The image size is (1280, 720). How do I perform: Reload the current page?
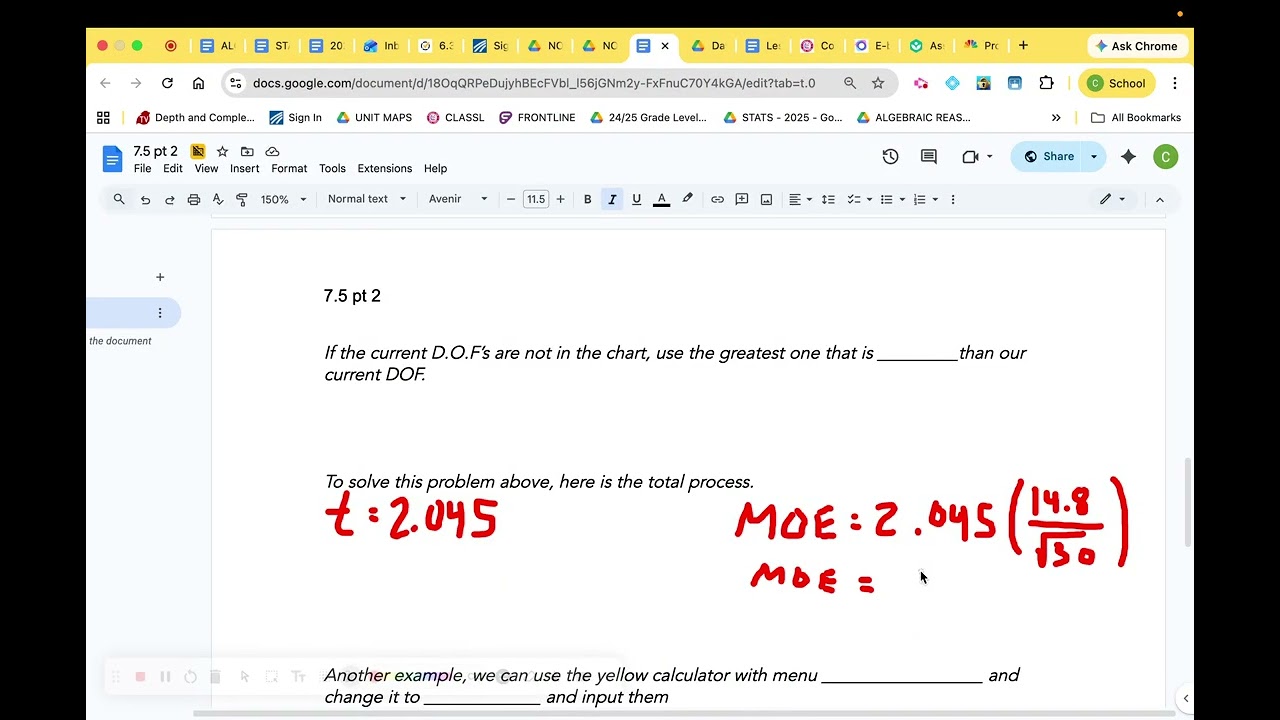pyautogui.click(x=167, y=83)
